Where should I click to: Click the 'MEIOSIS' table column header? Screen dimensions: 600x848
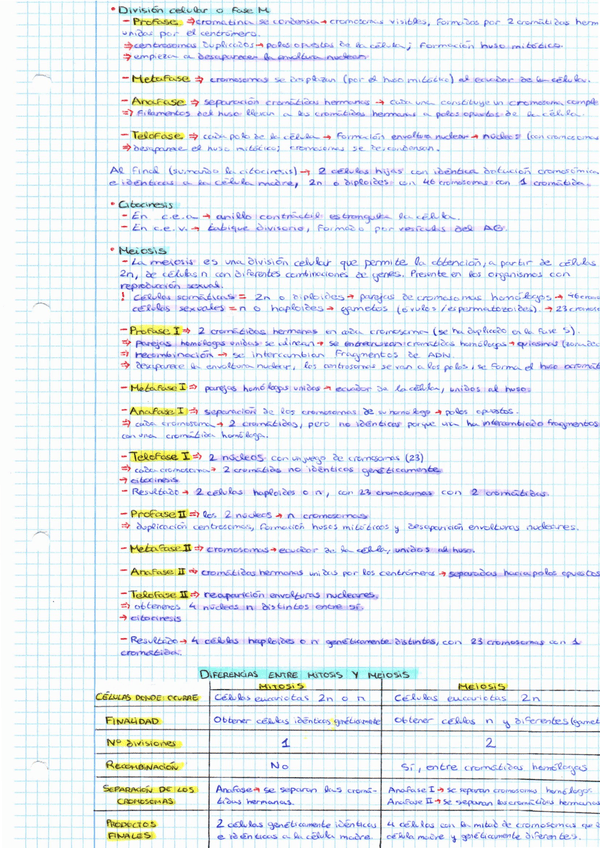tap(482, 686)
